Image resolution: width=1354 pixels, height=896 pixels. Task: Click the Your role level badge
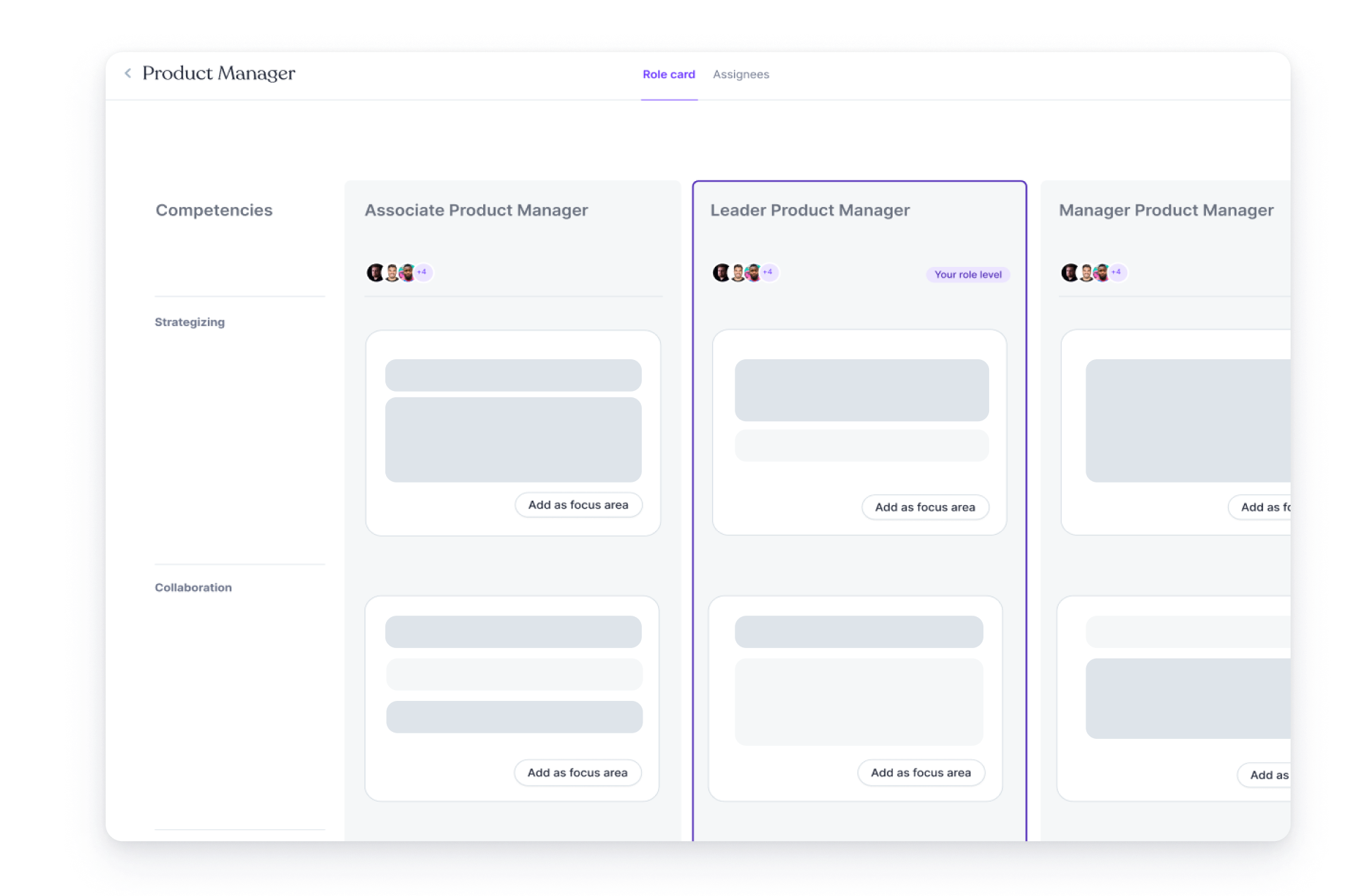pos(967,275)
